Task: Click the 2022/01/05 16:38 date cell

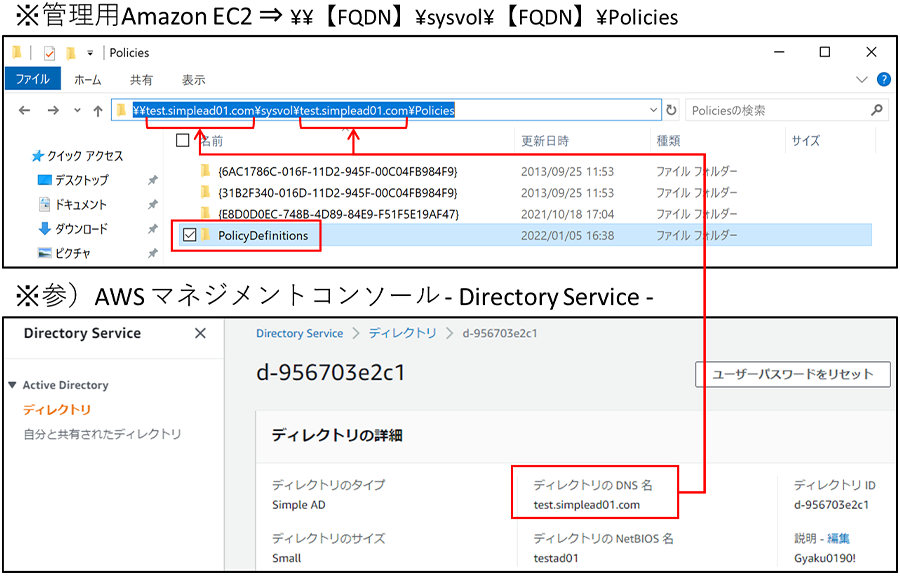Action: [x=567, y=235]
